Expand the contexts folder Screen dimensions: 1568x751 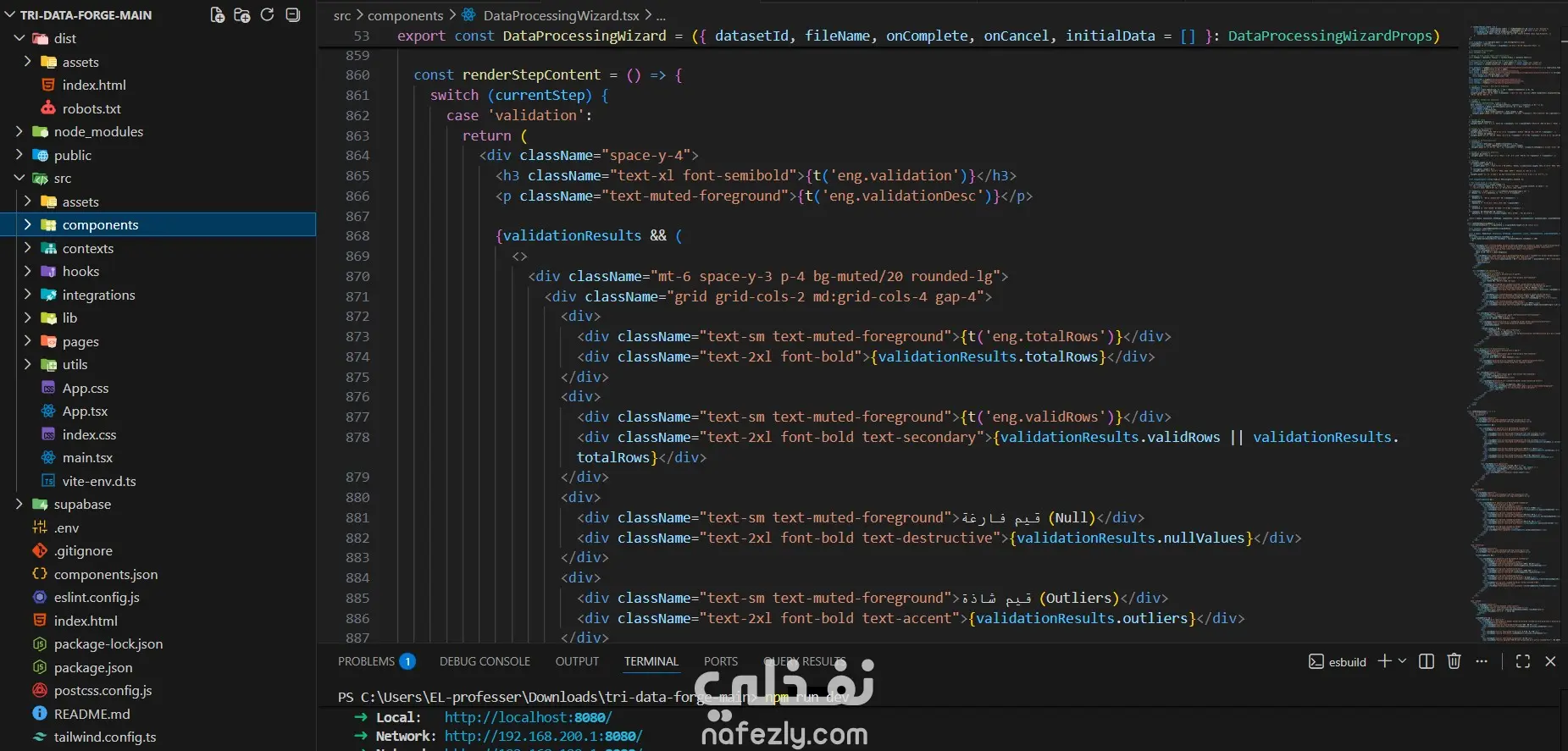(28, 248)
